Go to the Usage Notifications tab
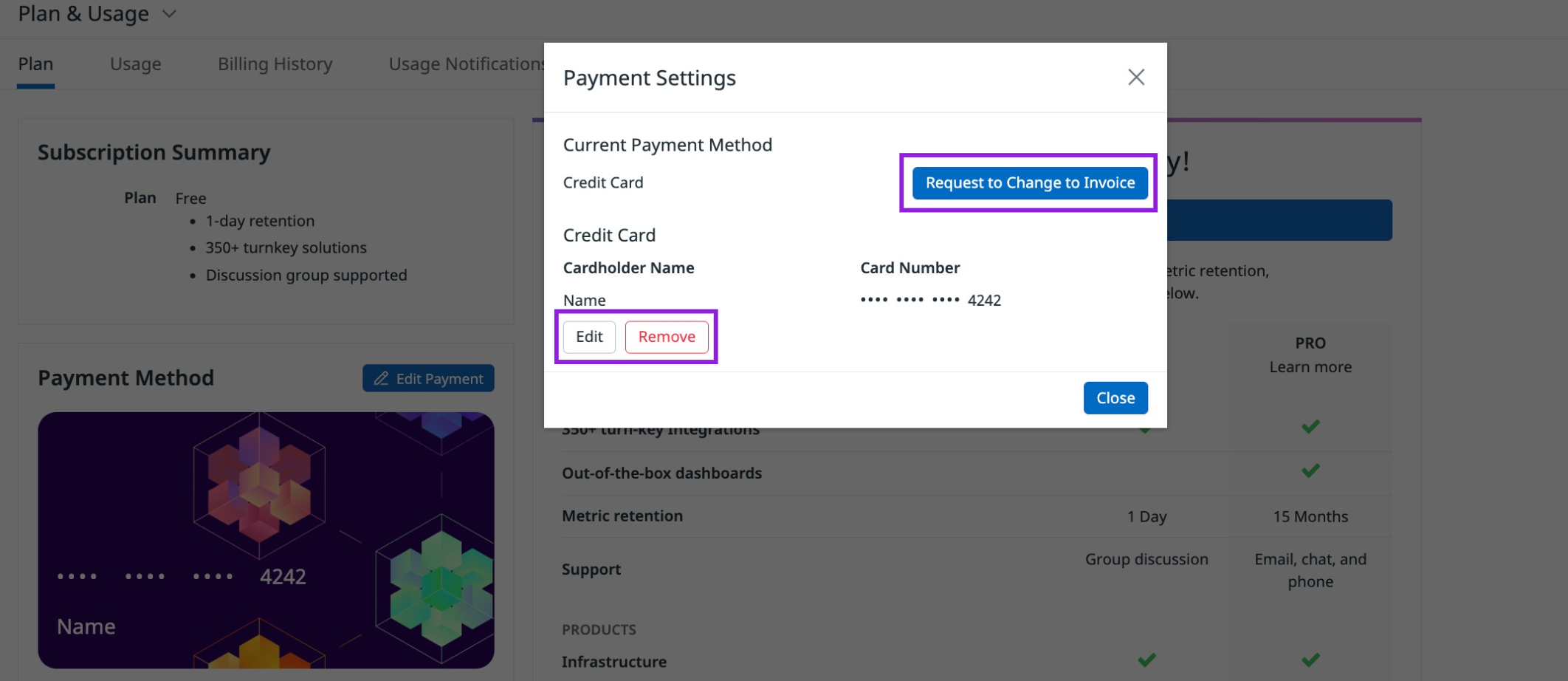 coord(467,64)
